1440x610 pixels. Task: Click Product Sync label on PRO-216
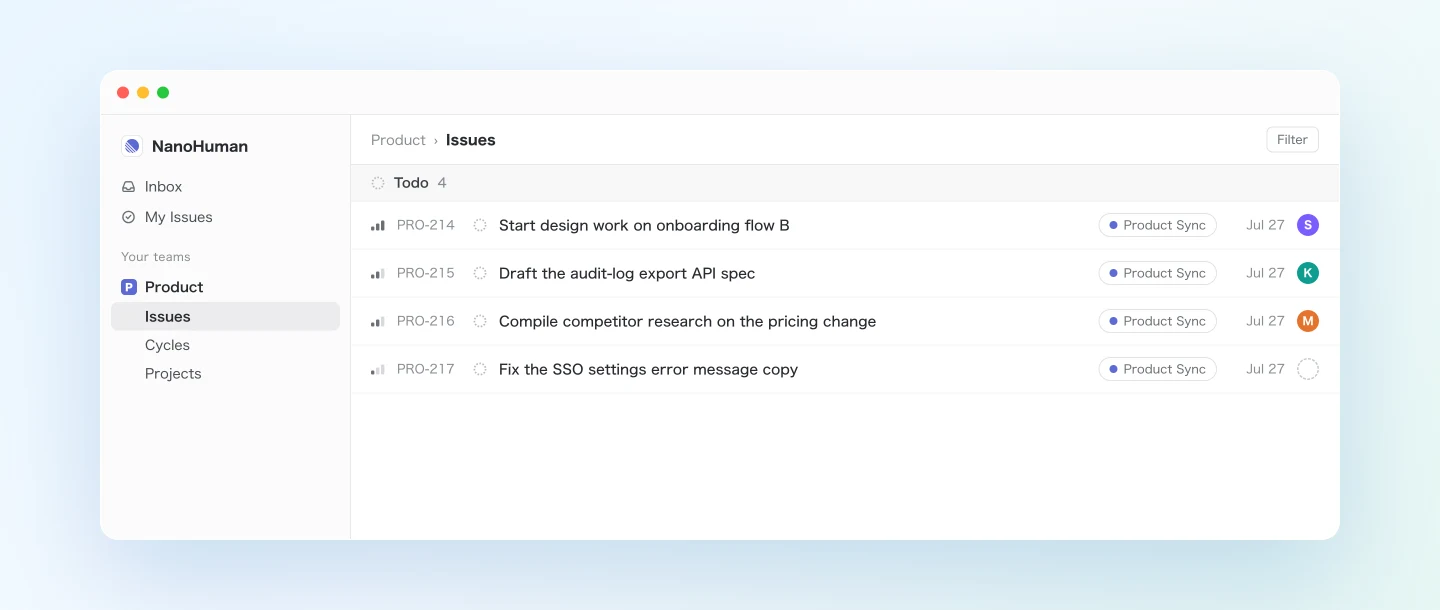(1158, 321)
